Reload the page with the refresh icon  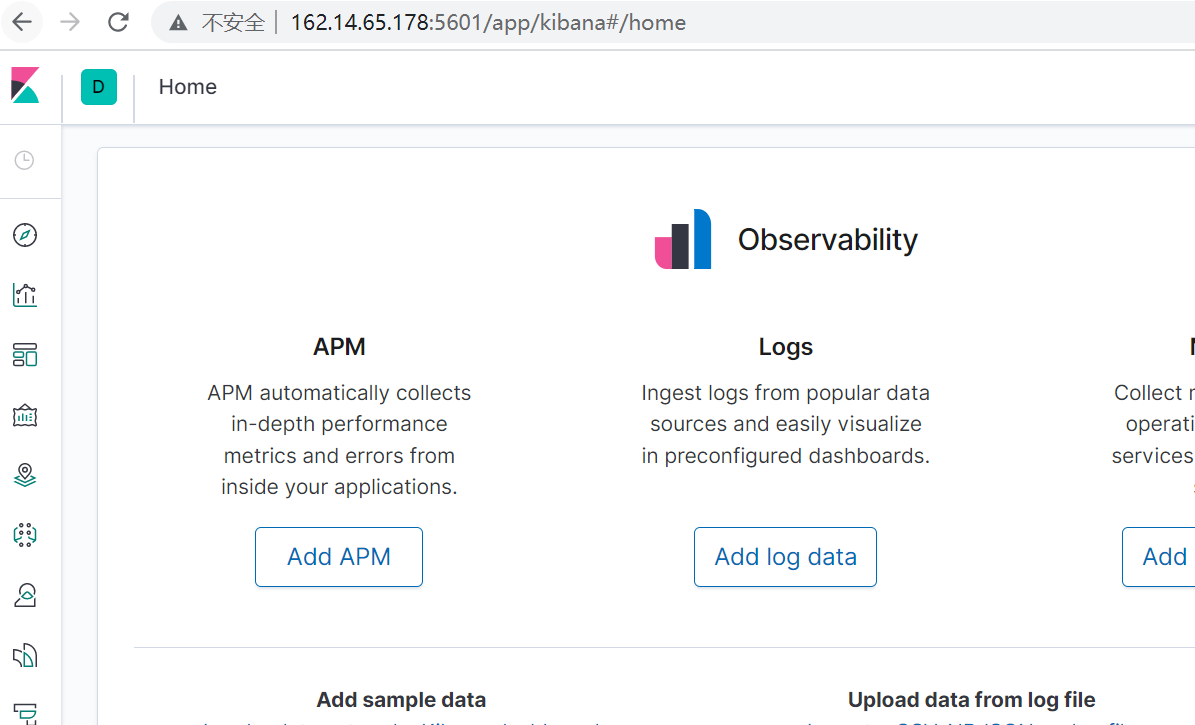click(x=118, y=22)
